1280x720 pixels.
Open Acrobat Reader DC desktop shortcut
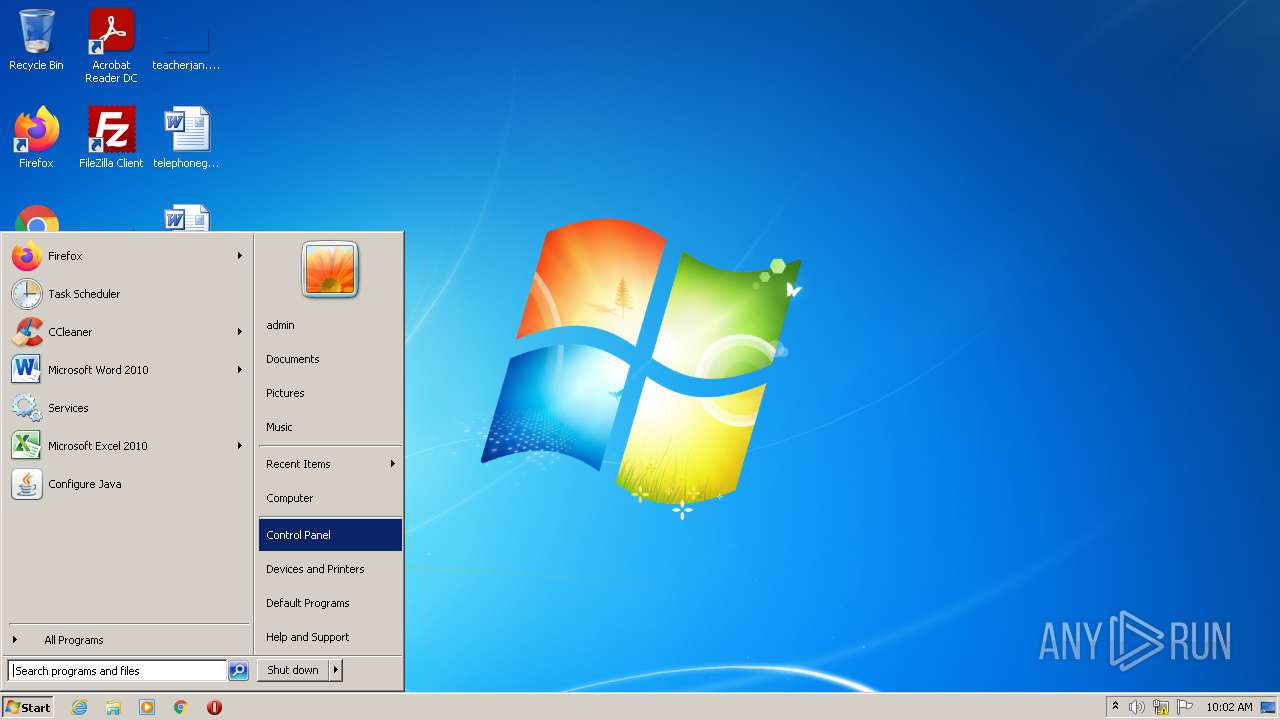(x=111, y=46)
